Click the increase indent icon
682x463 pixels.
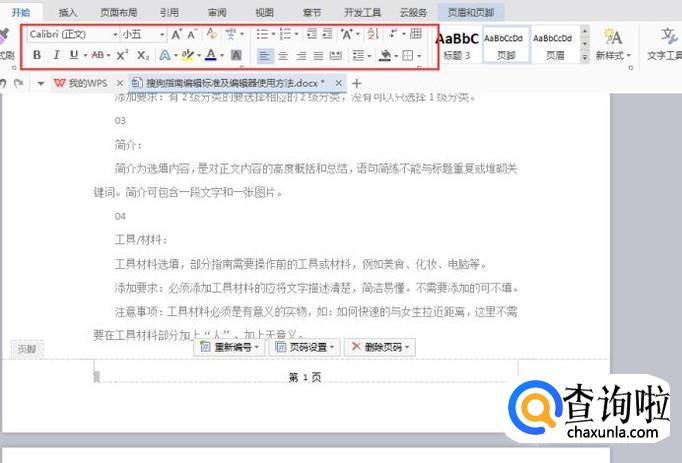click(x=327, y=34)
